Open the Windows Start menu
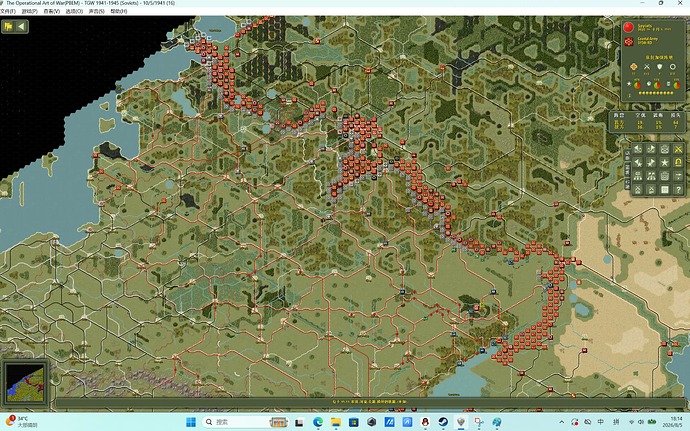The image size is (690, 431). pos(191,422)
